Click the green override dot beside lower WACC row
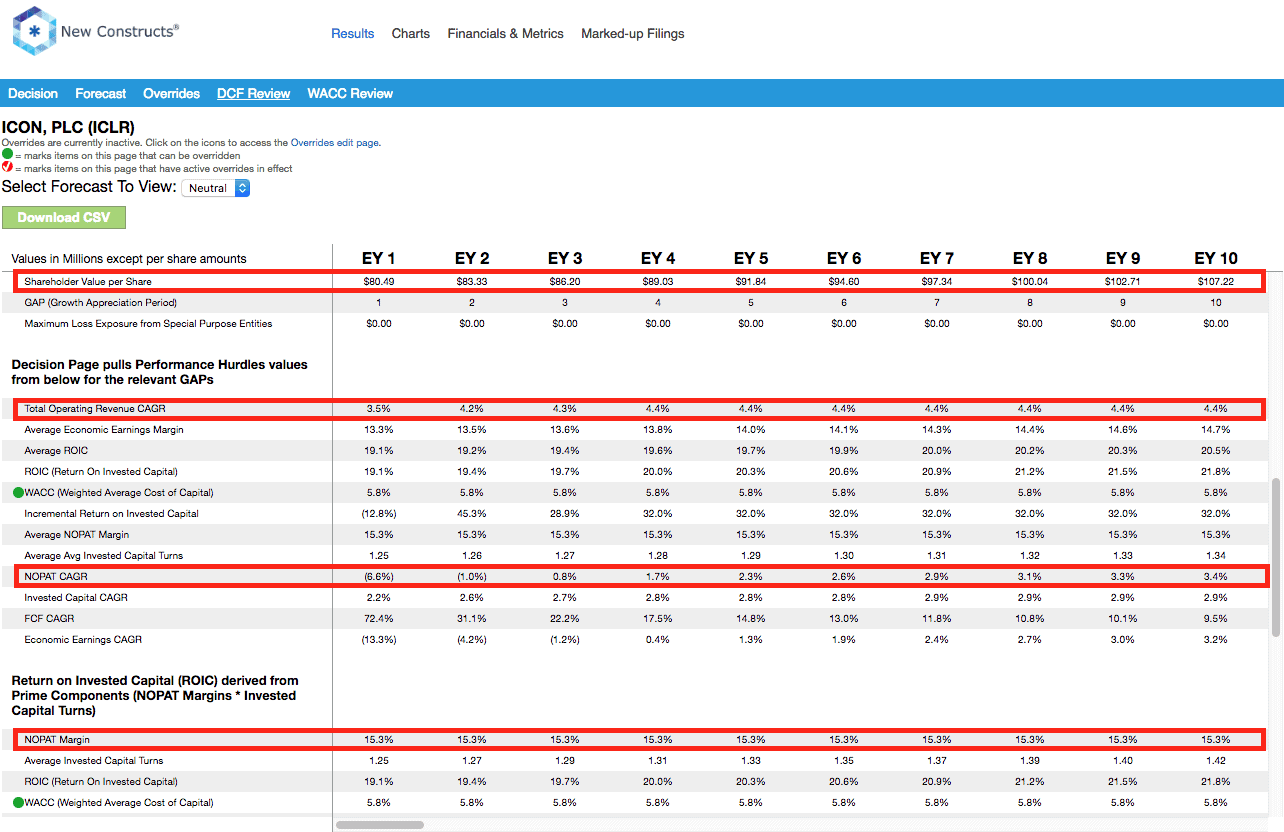 [x=18, y=802]
